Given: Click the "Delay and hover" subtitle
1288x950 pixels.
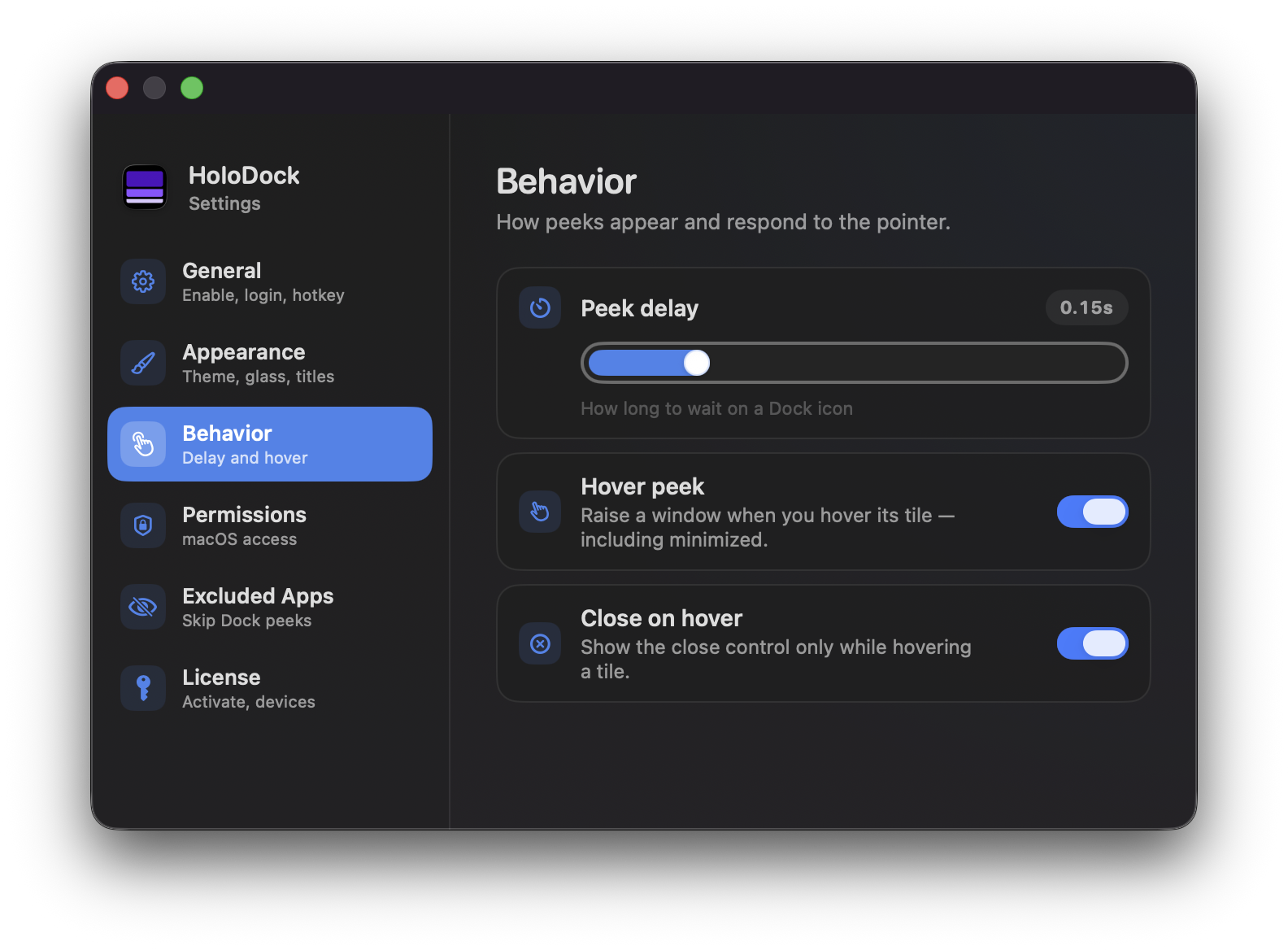Looking at the screenshot, I should click(245, 458).
